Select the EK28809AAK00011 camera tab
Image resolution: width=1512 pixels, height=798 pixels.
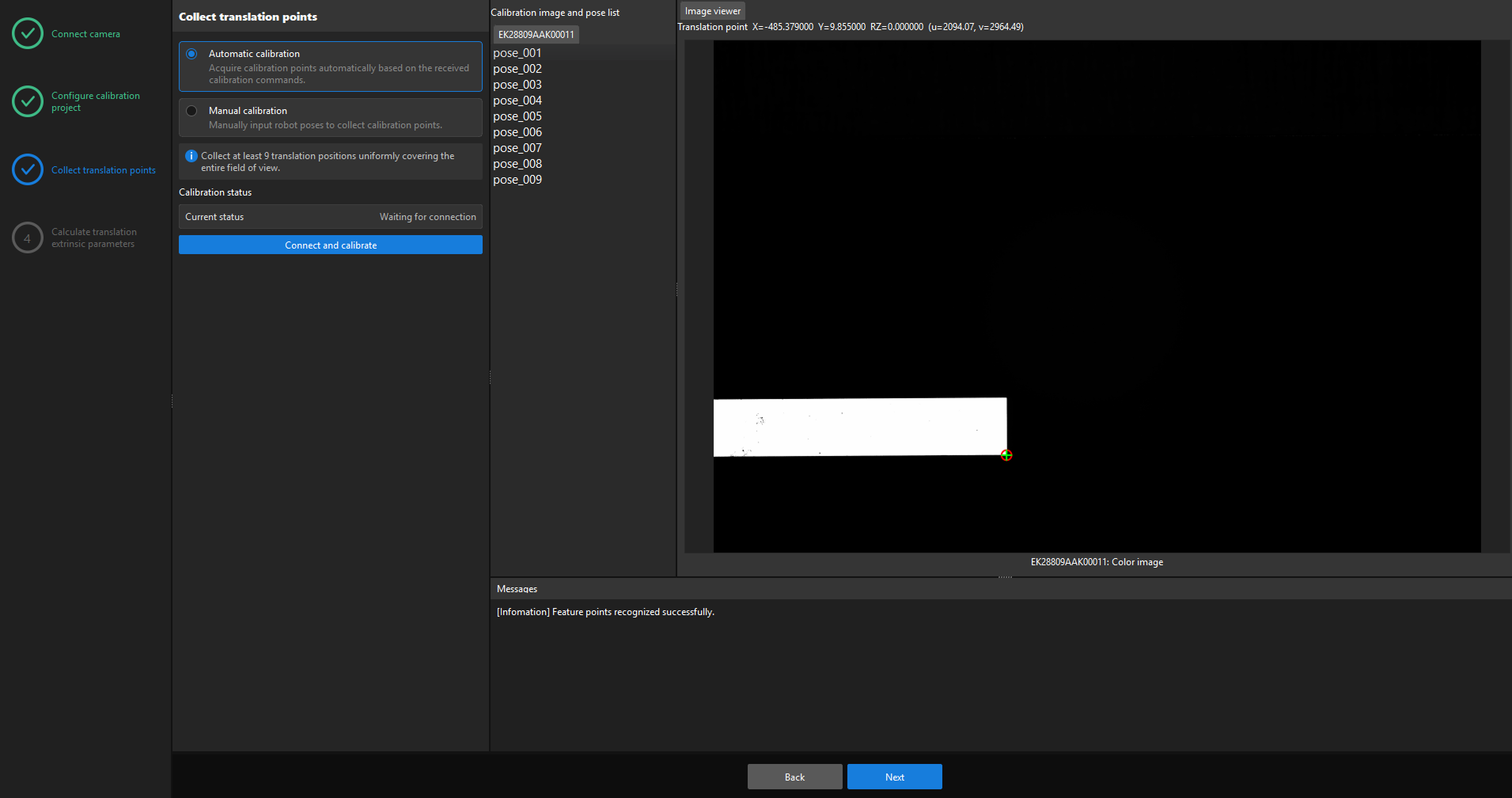[x=536, y=35]
